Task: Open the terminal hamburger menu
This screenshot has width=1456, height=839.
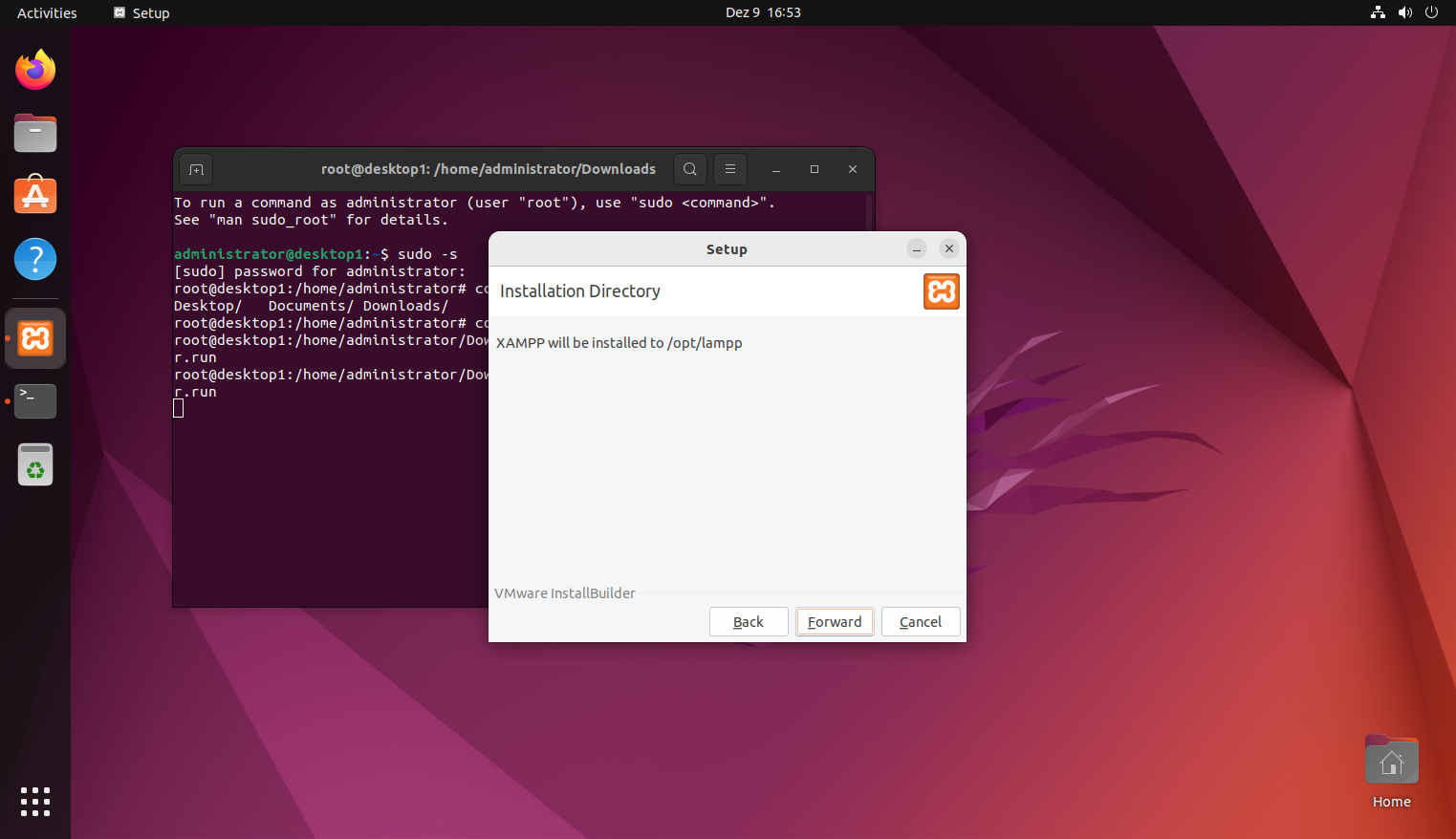Action: (729, 169)
